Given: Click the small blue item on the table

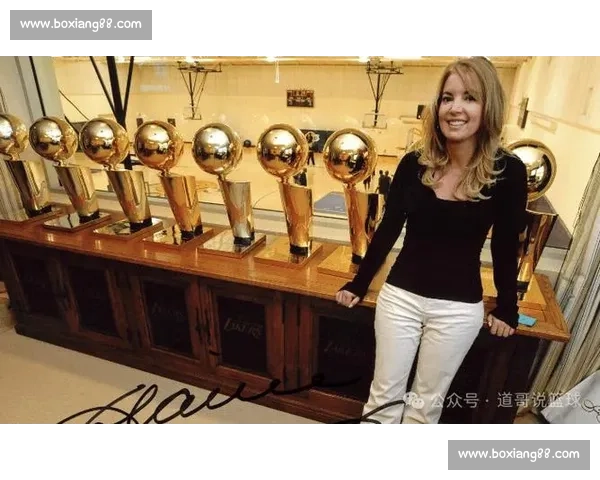Looking at the screenshot, I should tap(527, 320).
